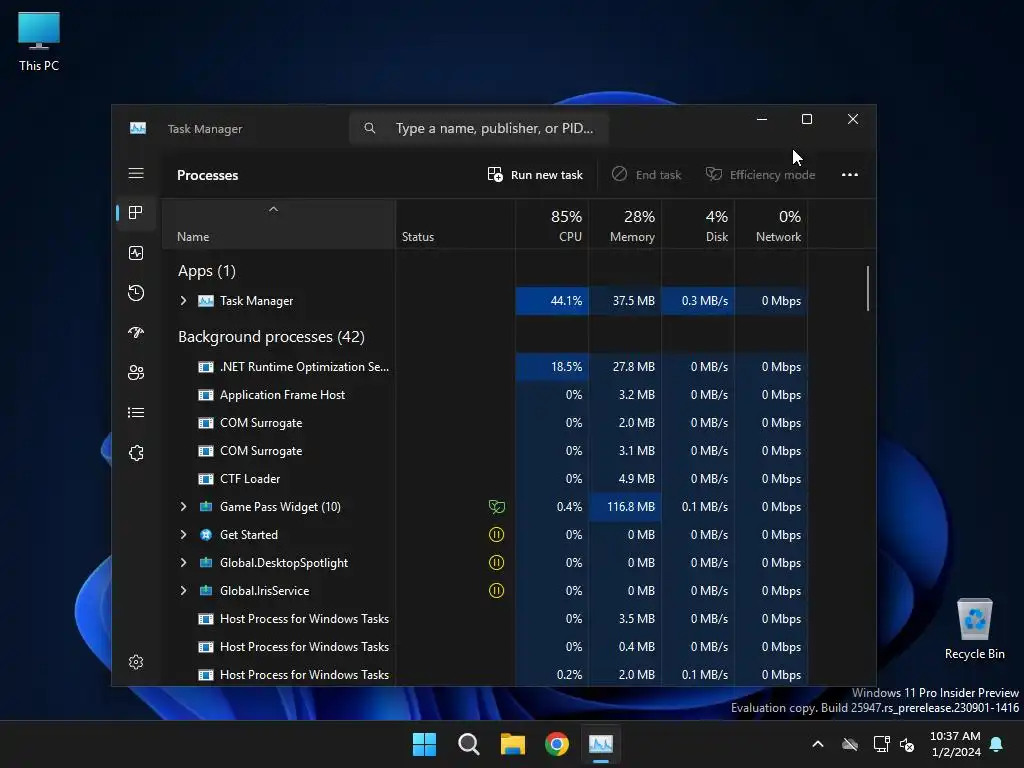Select the Application Frame Host process

point(485,395)
